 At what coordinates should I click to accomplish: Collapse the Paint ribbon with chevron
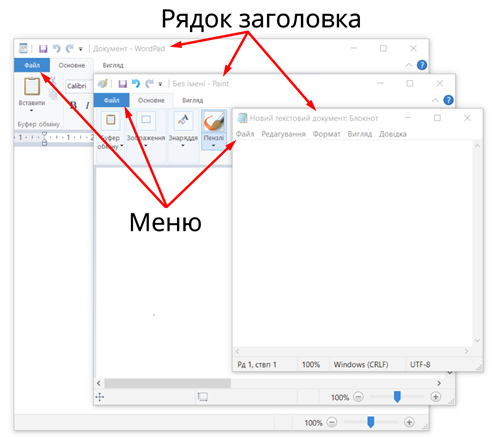pyautogui.click(x=435, y=100)
